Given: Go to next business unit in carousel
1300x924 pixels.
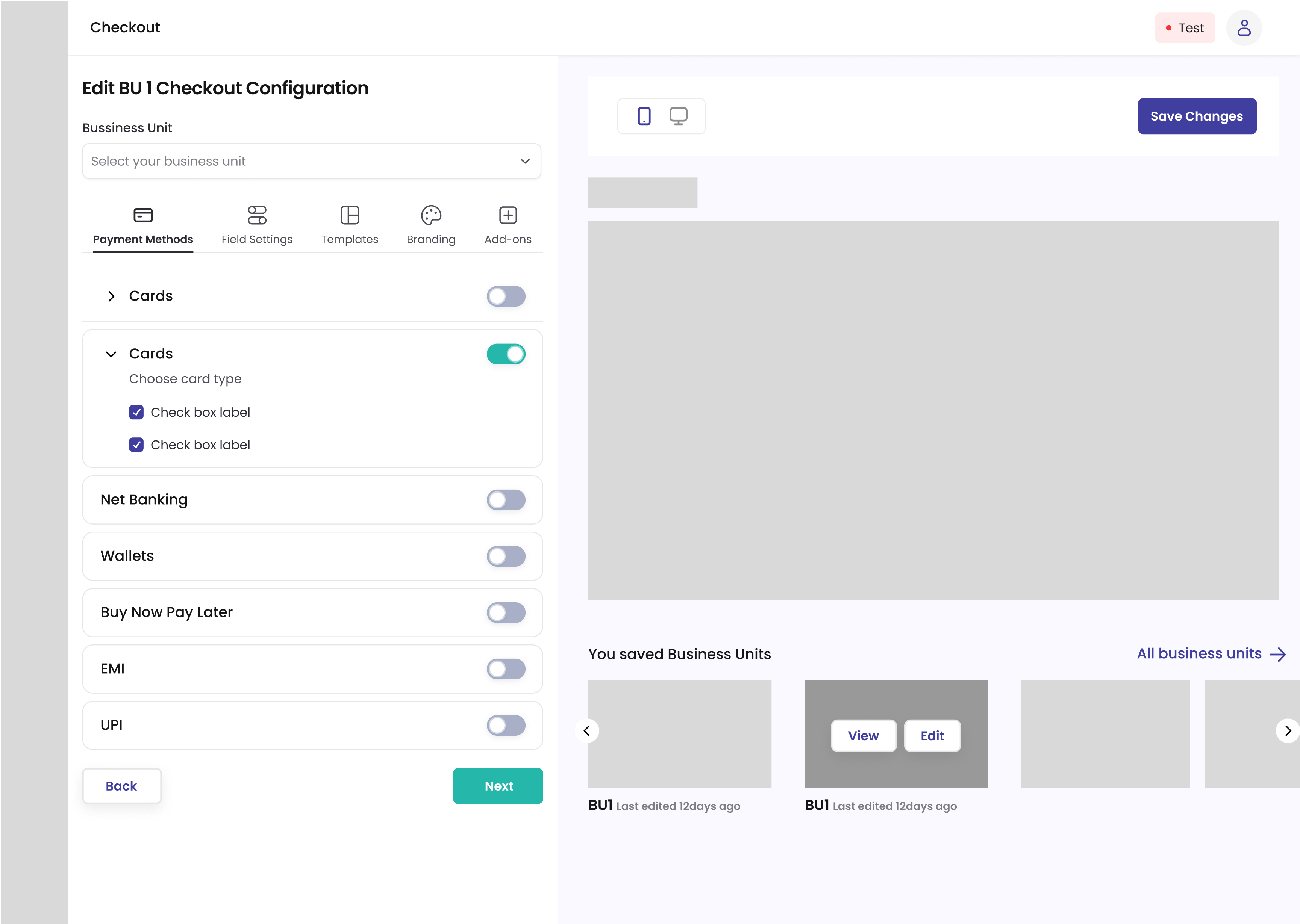Looking at the screenshot, I should click(x=1288, y=730).
